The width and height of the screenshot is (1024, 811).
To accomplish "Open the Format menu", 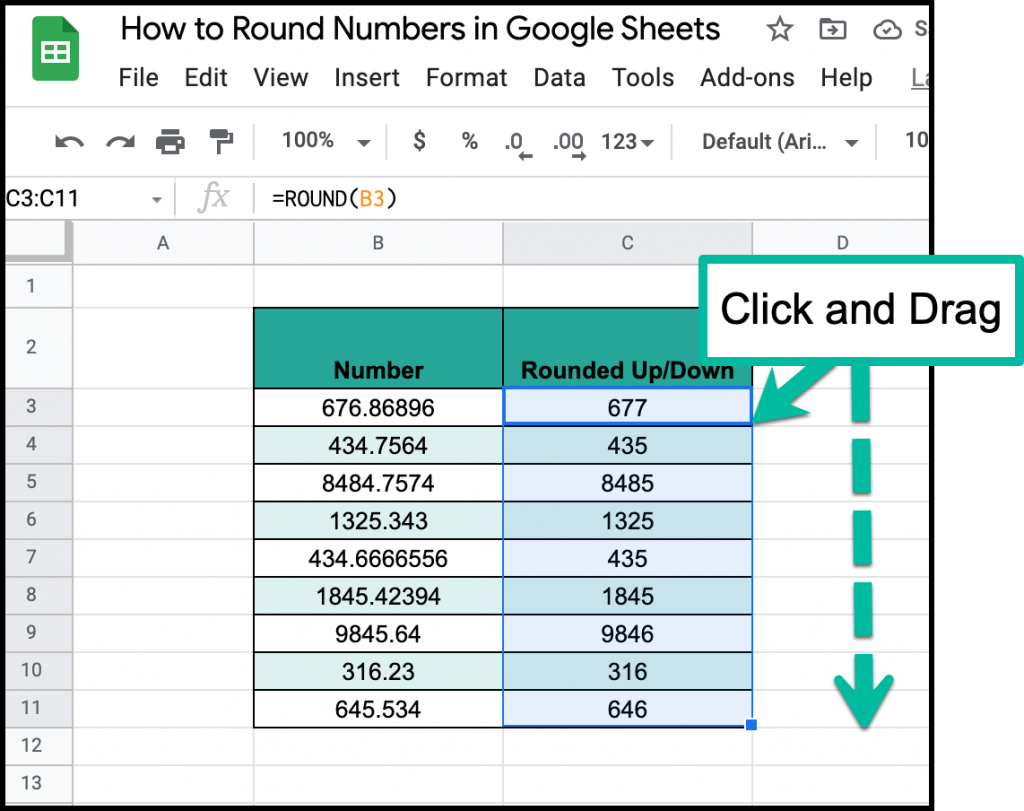I will click(x=466, y=78).
